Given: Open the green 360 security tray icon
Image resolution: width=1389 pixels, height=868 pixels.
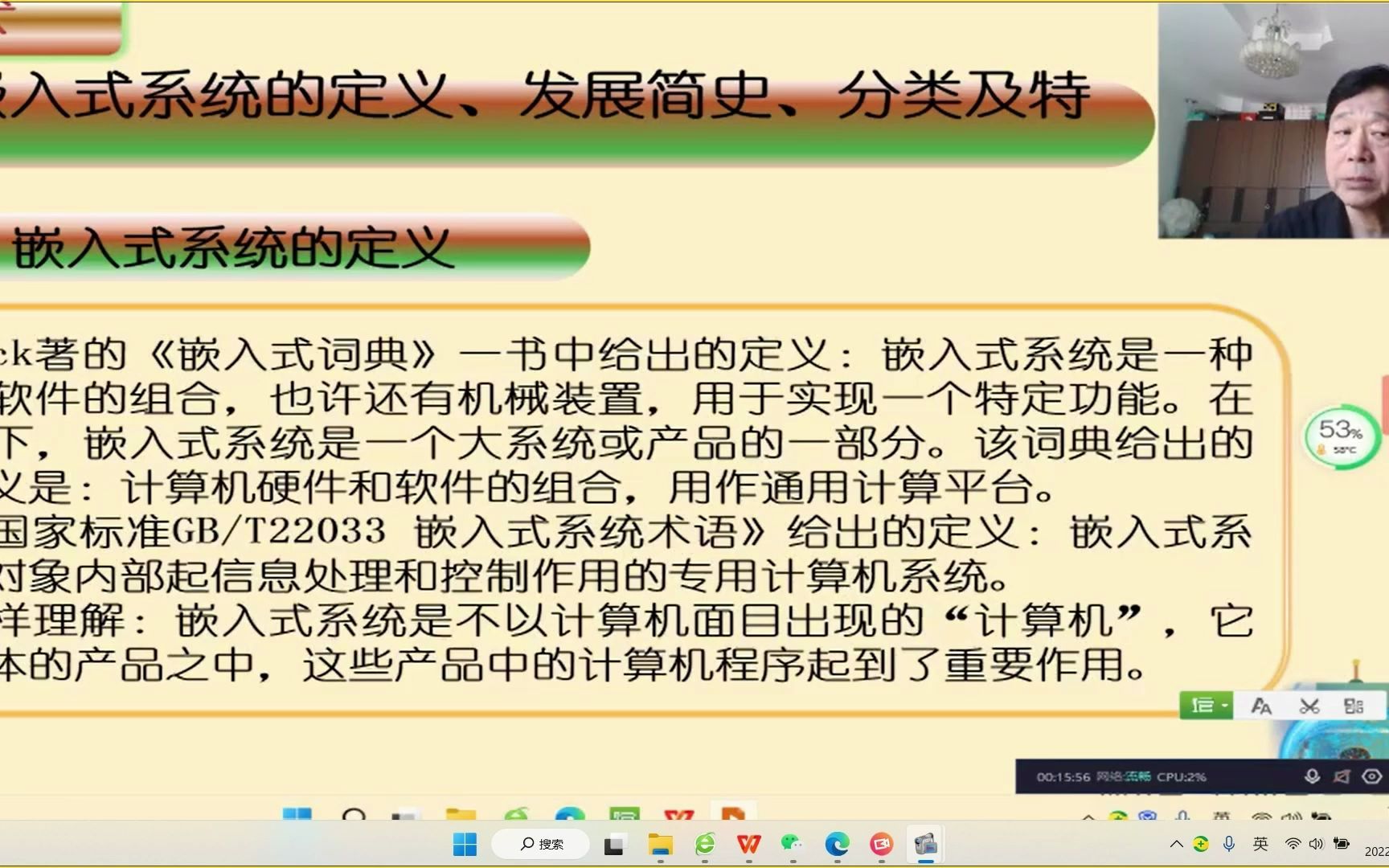Looking at the screenshot, I should (x=1201, y=844).
